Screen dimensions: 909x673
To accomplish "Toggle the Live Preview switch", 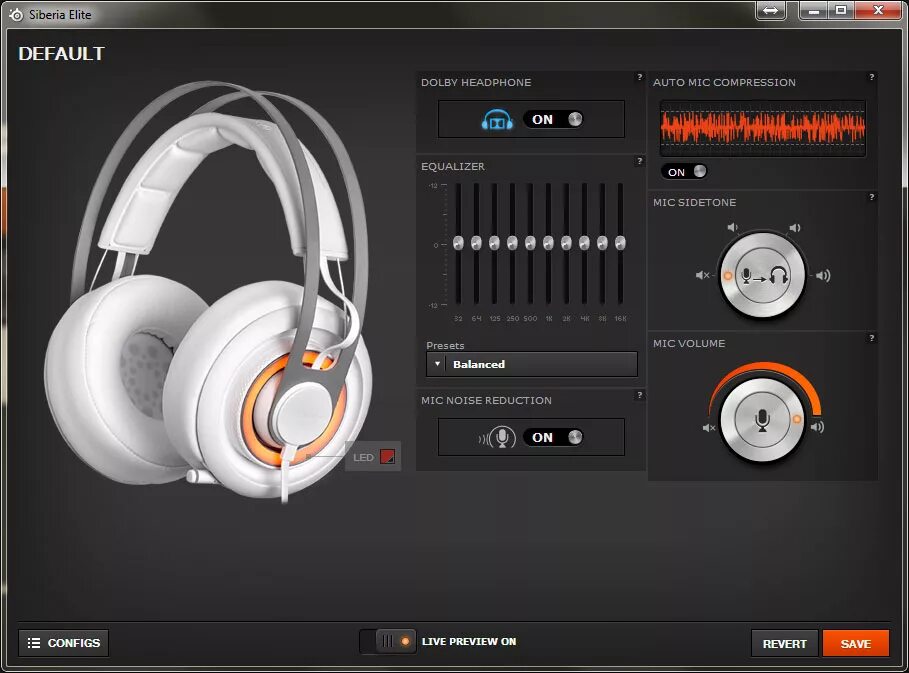I will (387, 642).
